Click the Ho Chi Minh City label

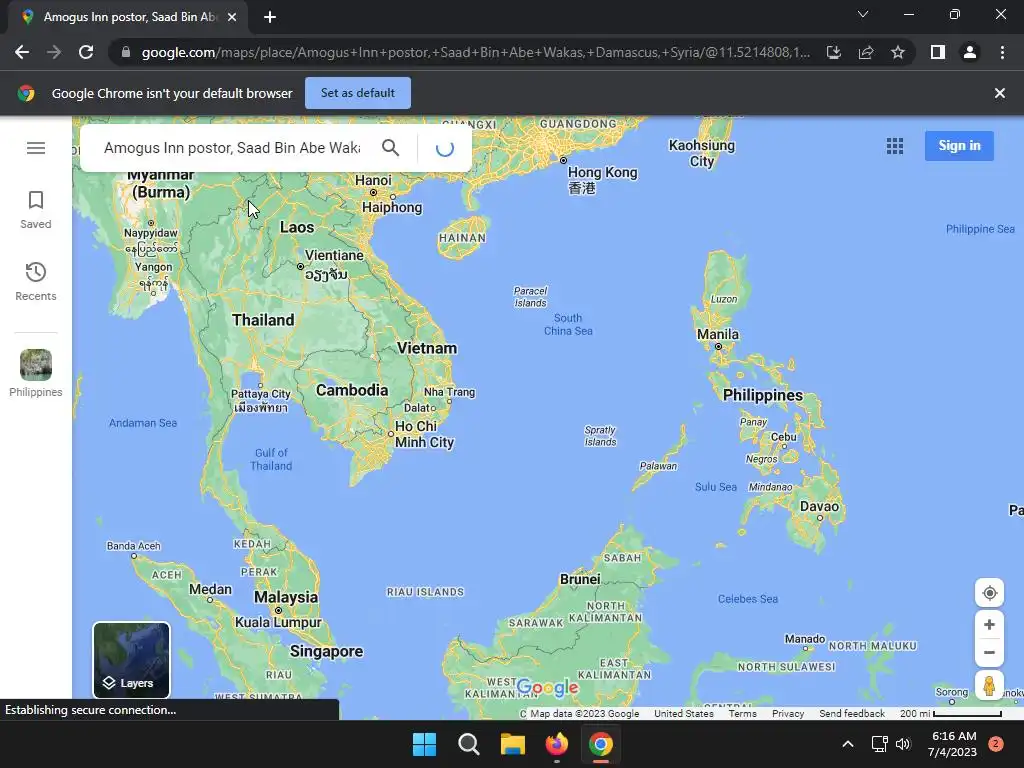pyautogui.click(x=424, y=434)
